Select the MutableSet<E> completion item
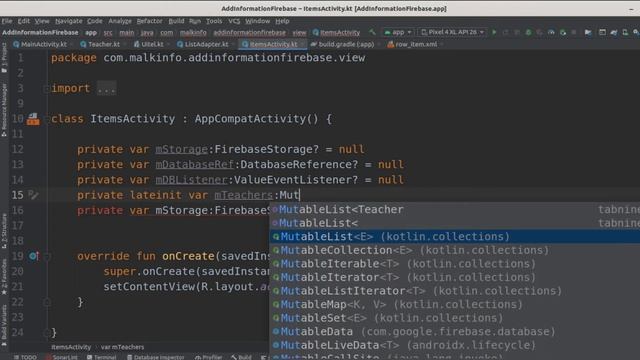The width and height of the screenshot is (640, 360). 455,318
